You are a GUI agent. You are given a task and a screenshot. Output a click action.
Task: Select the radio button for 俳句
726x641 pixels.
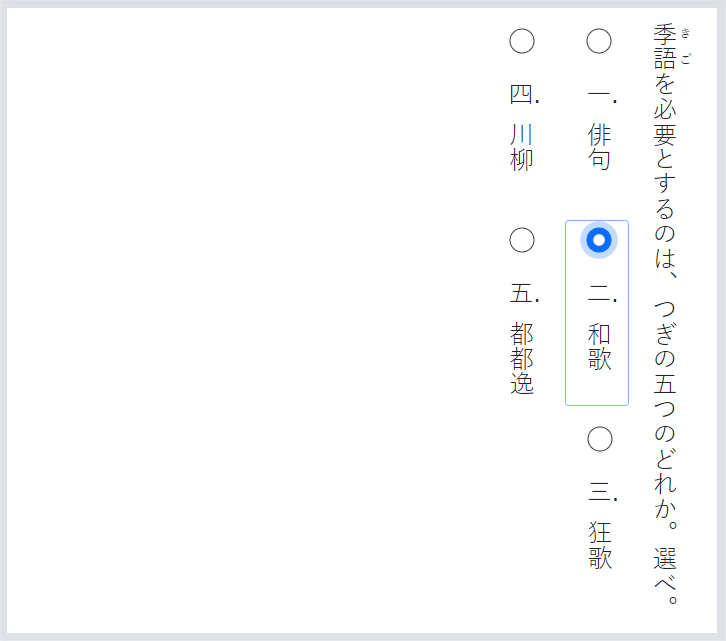(599, 41)
